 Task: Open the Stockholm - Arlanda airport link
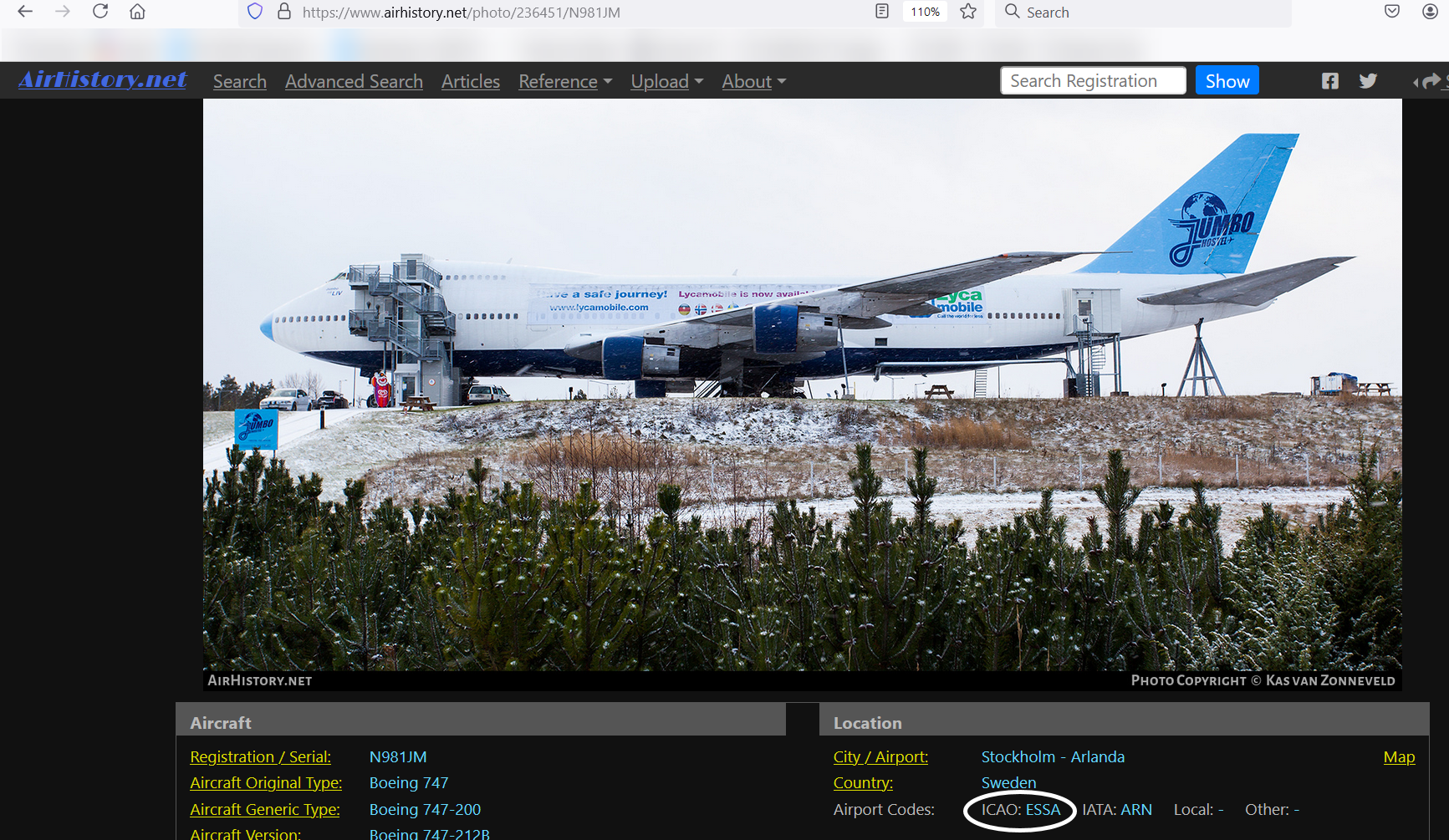(1053, 757)
